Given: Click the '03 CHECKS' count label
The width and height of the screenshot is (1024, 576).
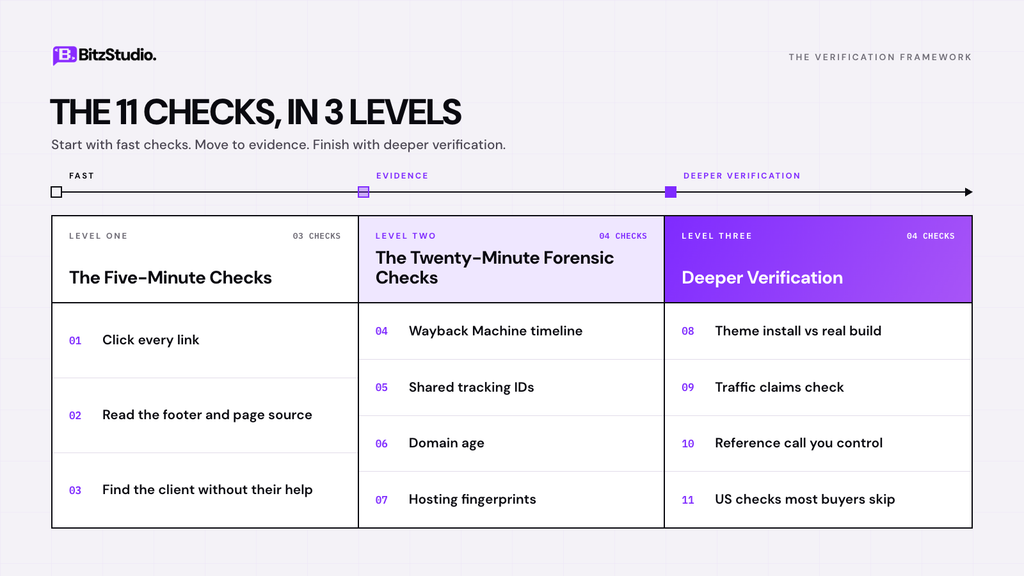Looking at the screenshot, I should tap(317, 236).
